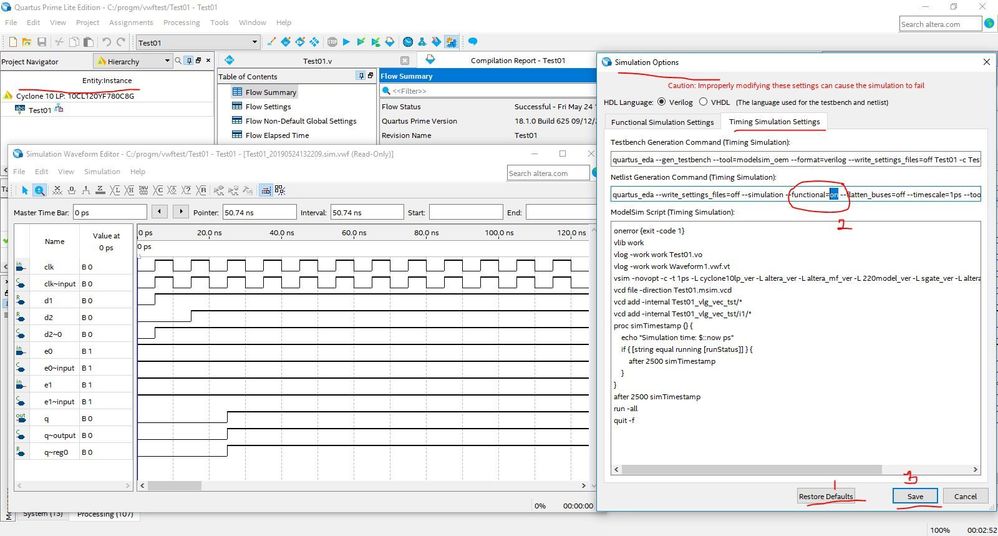Click the Undo icon in main toolbar
Screen dimensions: 998x536
coord(106,42)
